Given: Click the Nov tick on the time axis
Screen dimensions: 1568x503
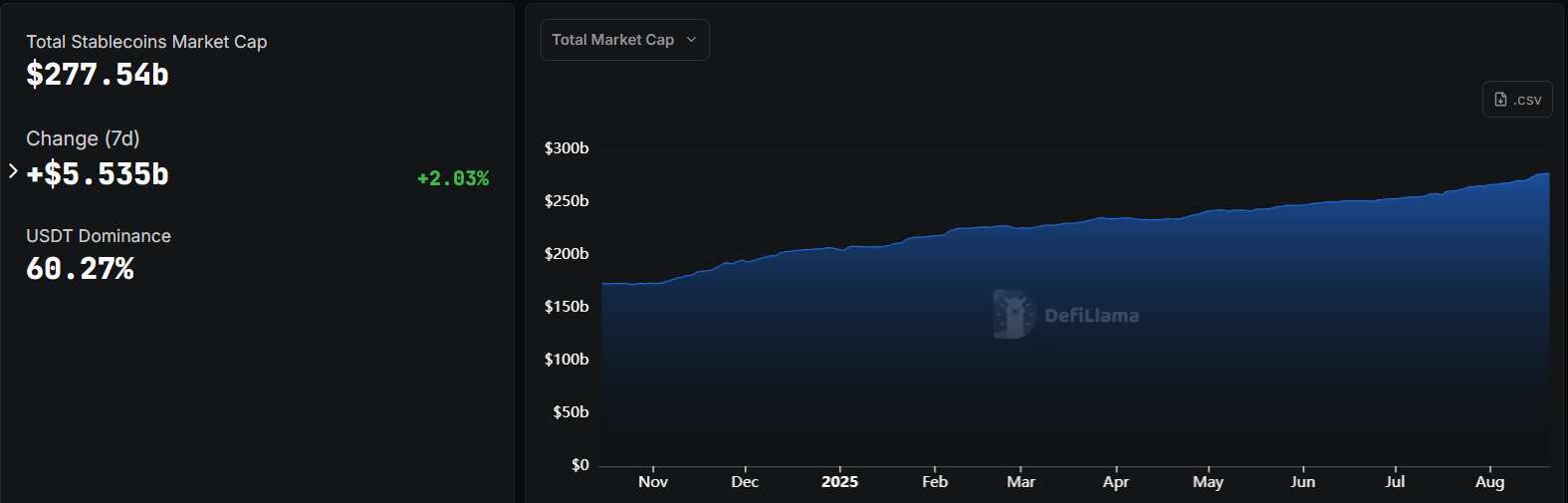Looking at the screenshot, I should tap(653, 482).
